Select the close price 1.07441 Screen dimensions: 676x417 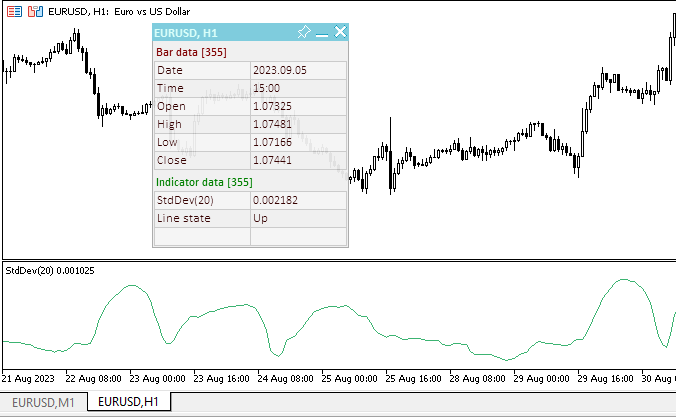click(298, 160)
